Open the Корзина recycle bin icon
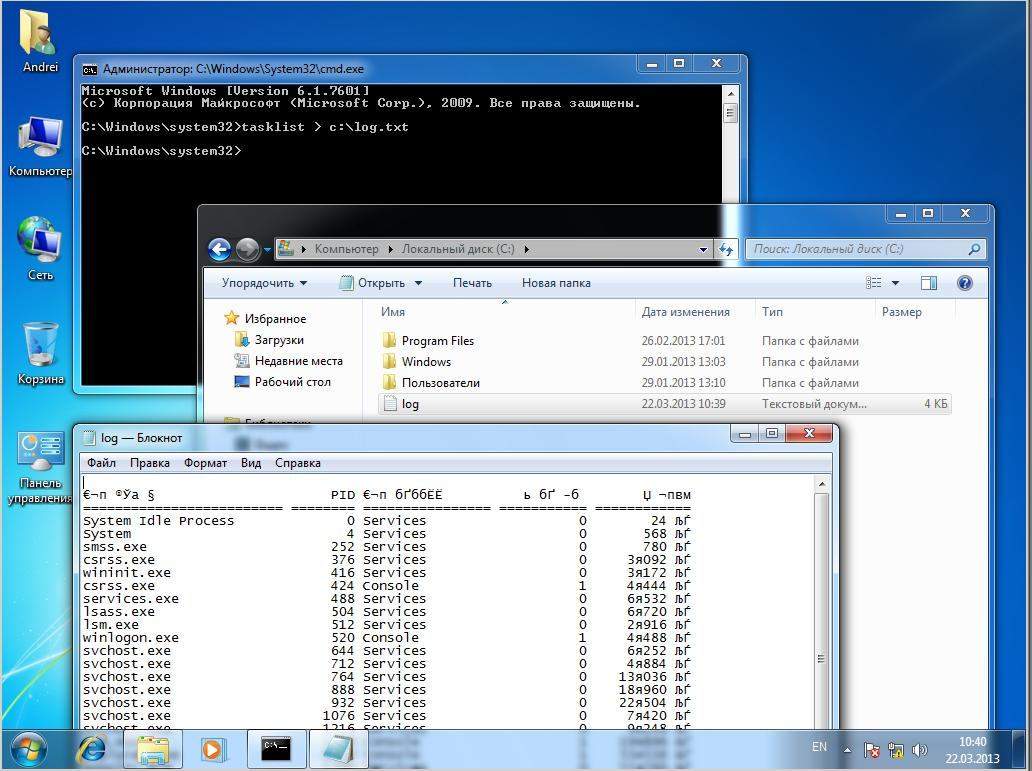This screenshot has width=1032, height=771. (40, 354)
